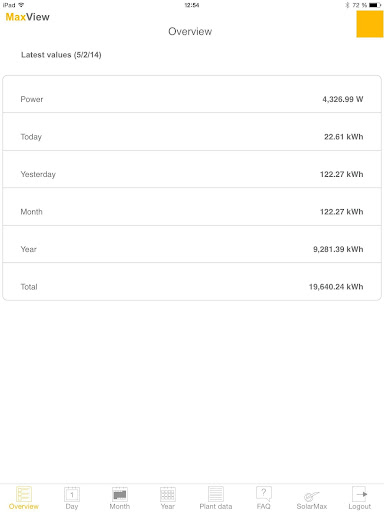Screen dimensions: 384x512
Task: Select the Power row
Action: (x=192, y=94)
